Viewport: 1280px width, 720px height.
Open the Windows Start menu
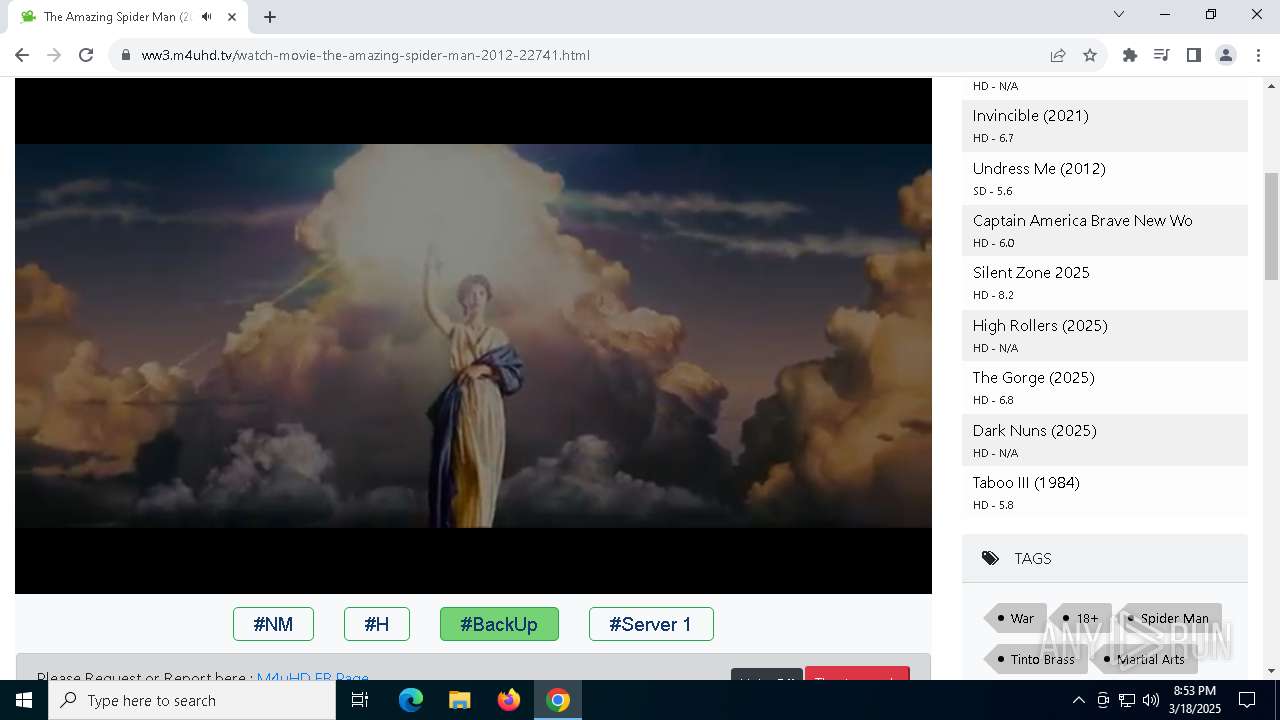pyautogui.click(x=24, y=700)
